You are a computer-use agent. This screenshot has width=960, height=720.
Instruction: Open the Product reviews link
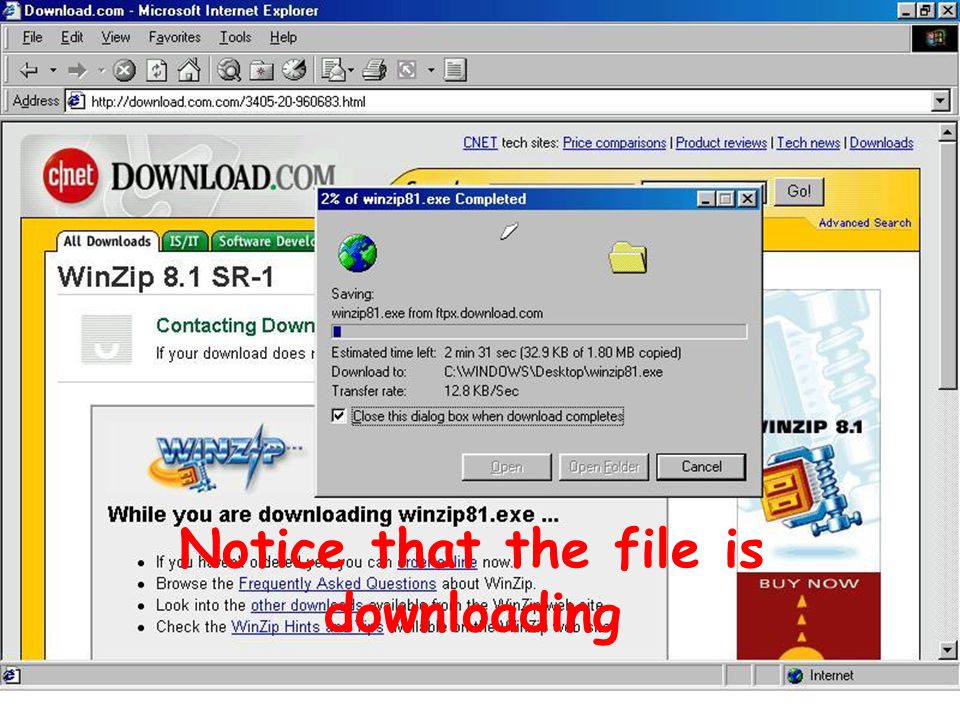point(721,143)
